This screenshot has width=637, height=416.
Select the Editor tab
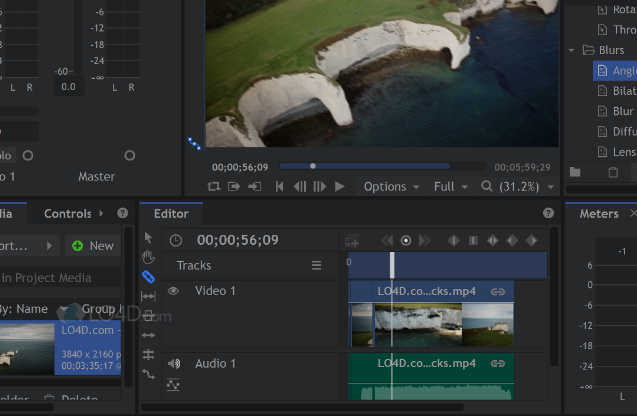coord(171,213)
